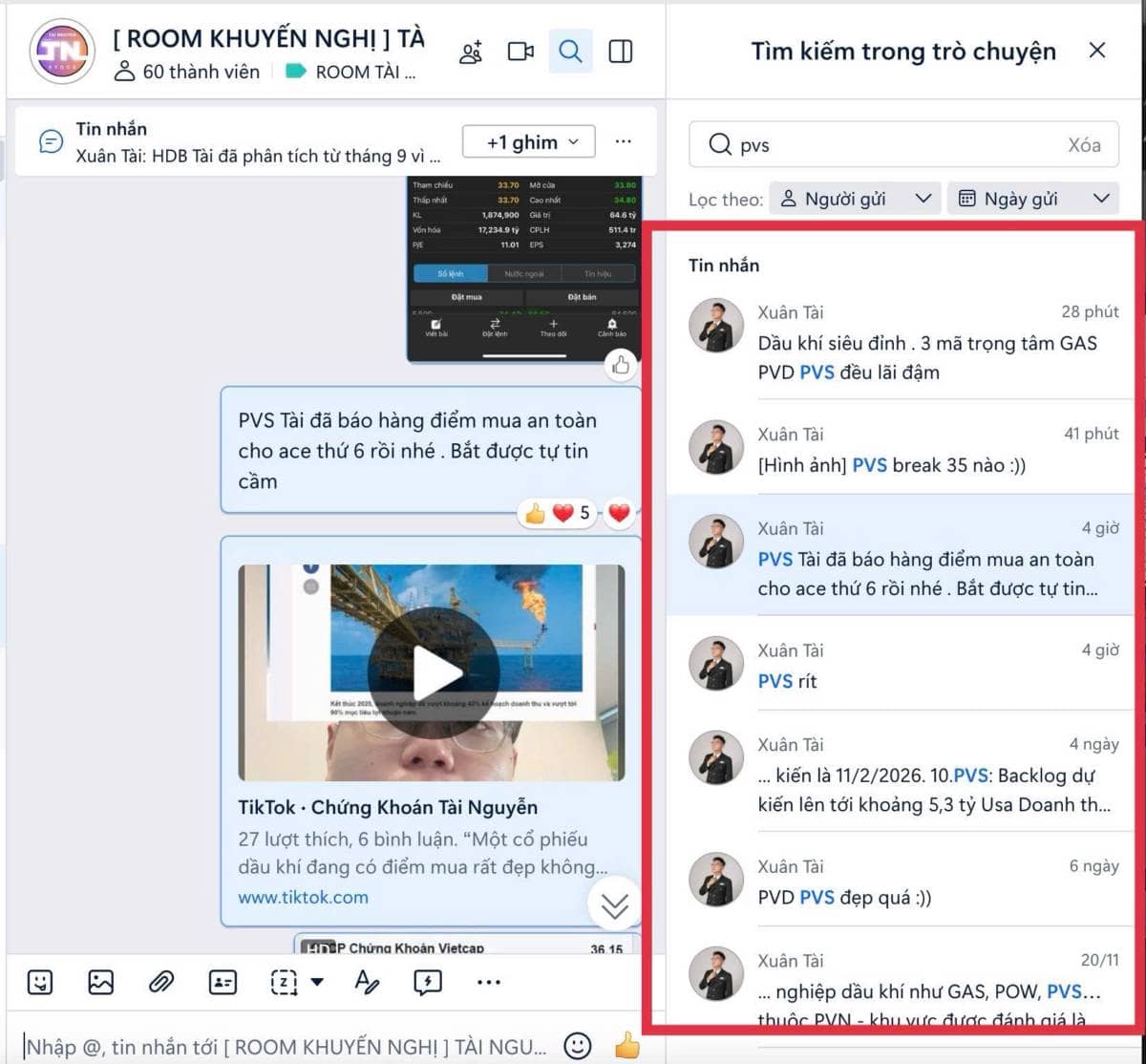Add heart reaction to PVS message

[620, 514]
